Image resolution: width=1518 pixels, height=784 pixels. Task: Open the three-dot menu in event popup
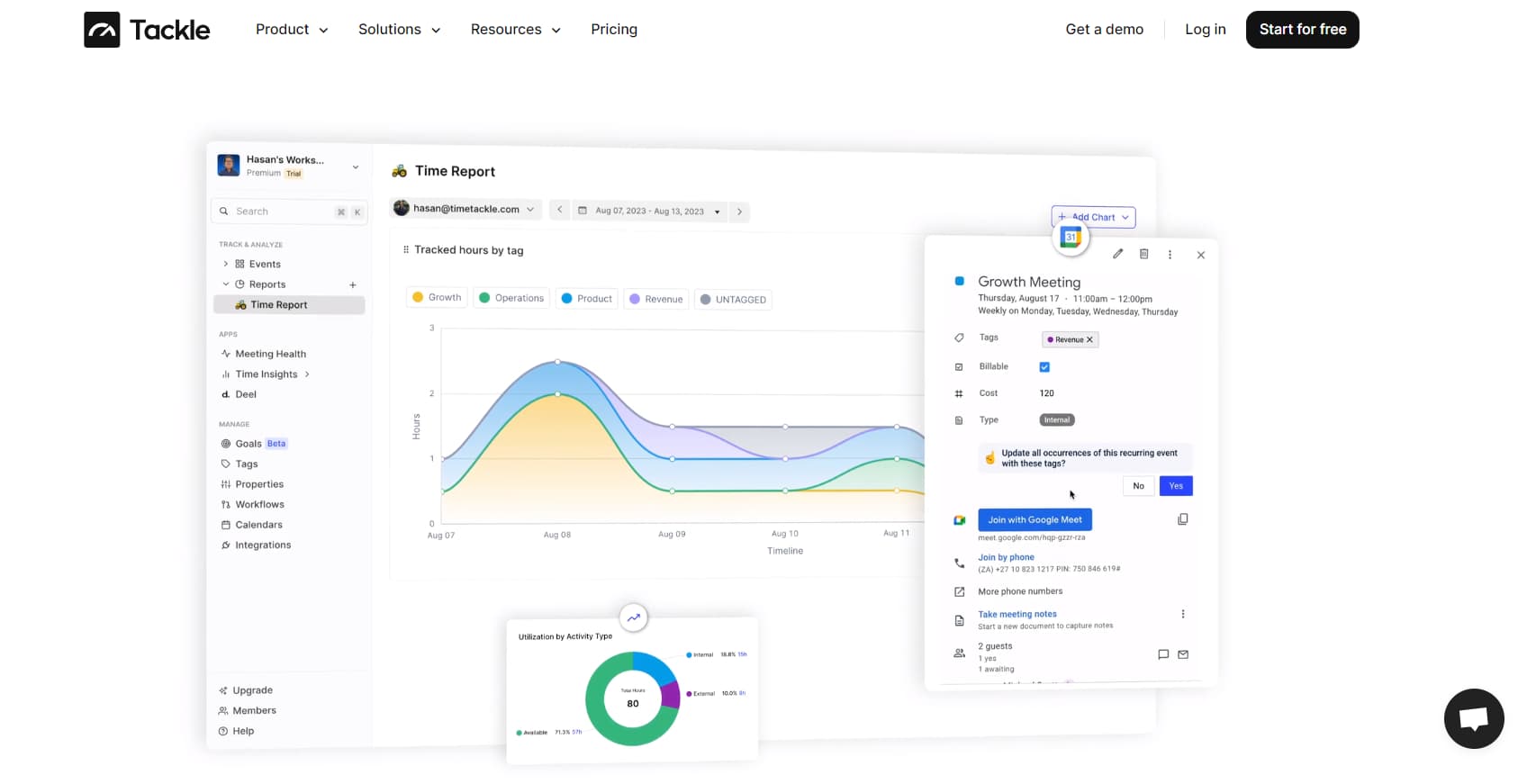(x=1170, y=255)
